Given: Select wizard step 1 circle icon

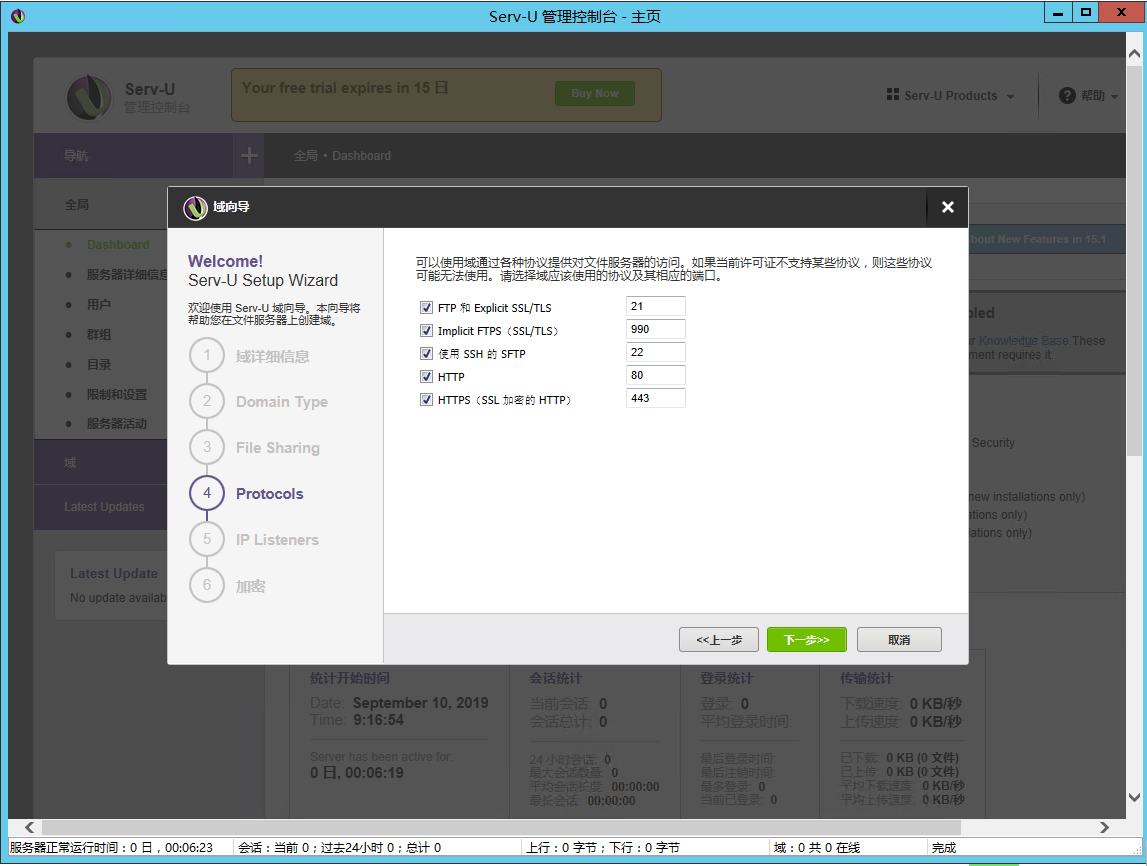Looking at the screenshot, I should click(x=207, y=355).
